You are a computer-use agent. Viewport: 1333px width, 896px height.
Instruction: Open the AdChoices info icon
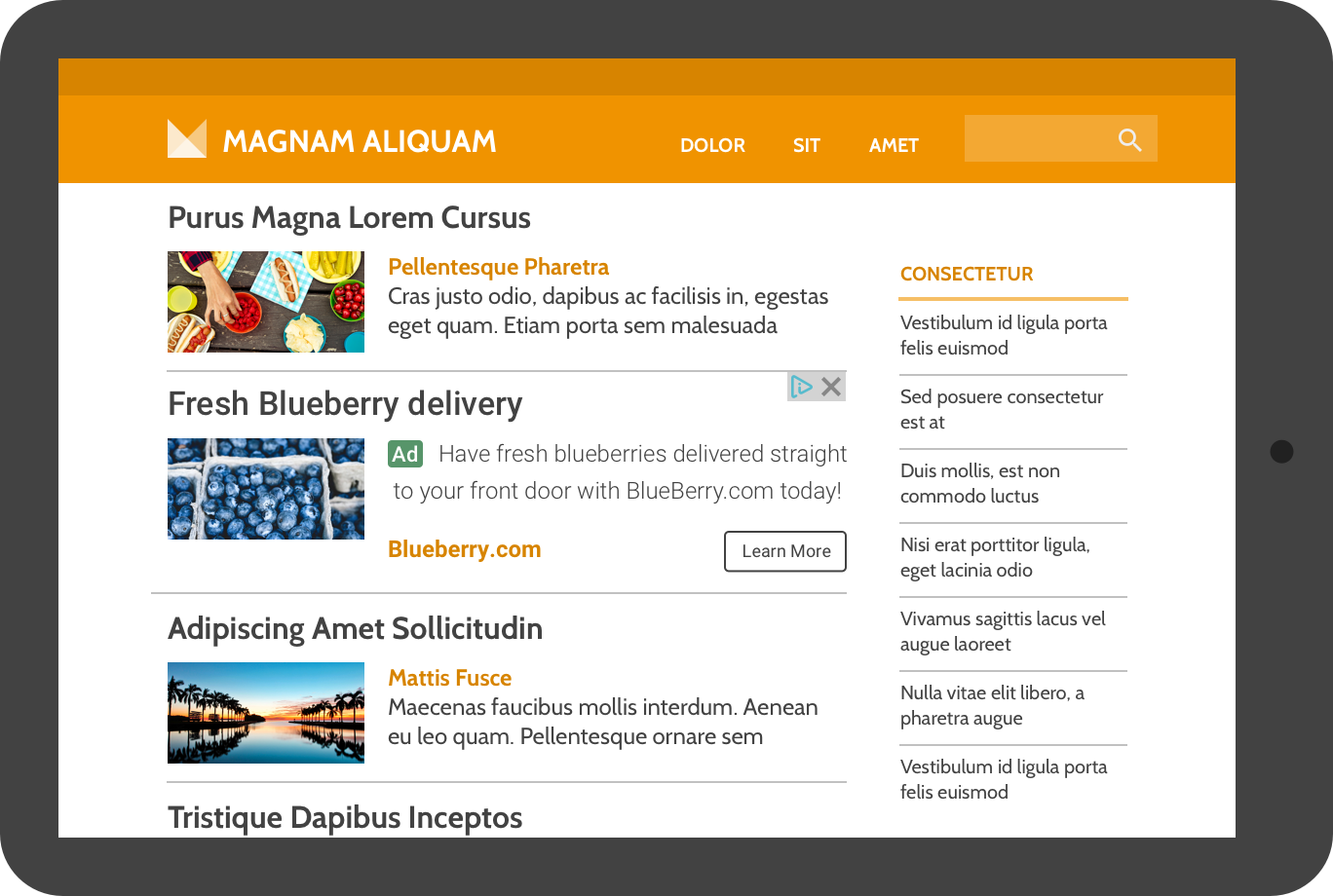(801, 387)
